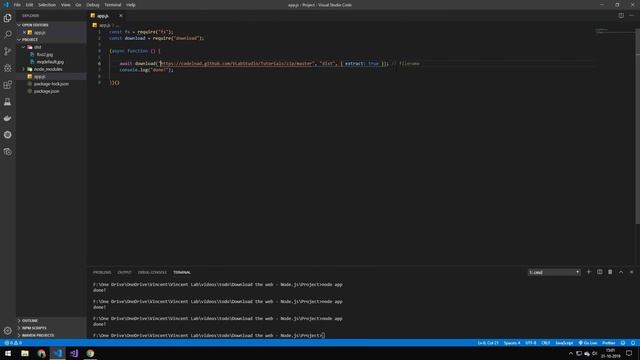Screen dimensions: 640x360
Task: Open Windows Start menu
Action: (8, 353)
